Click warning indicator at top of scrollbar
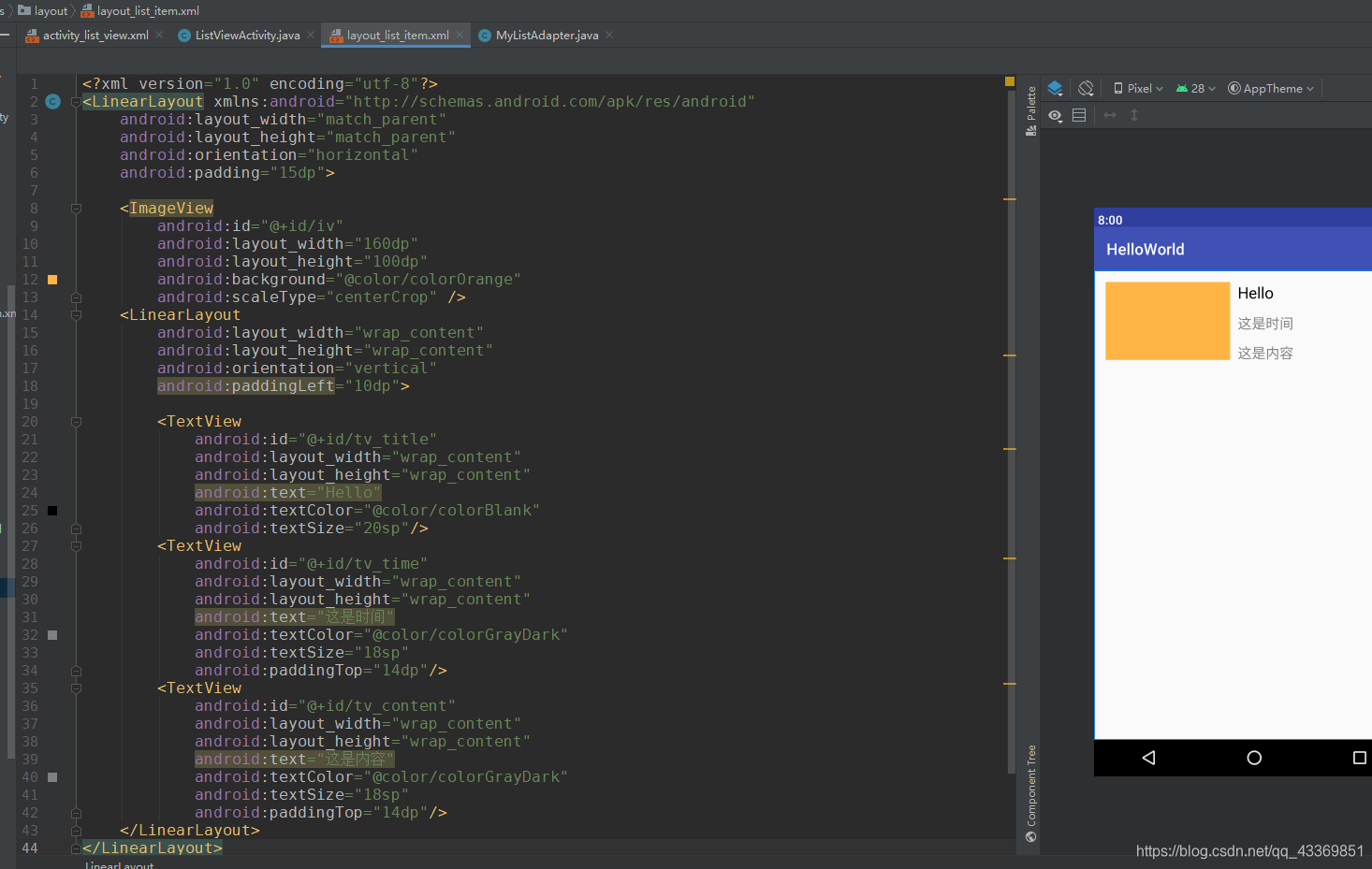Viewport: 1372px width, 869px height. tap(1010, 81)
